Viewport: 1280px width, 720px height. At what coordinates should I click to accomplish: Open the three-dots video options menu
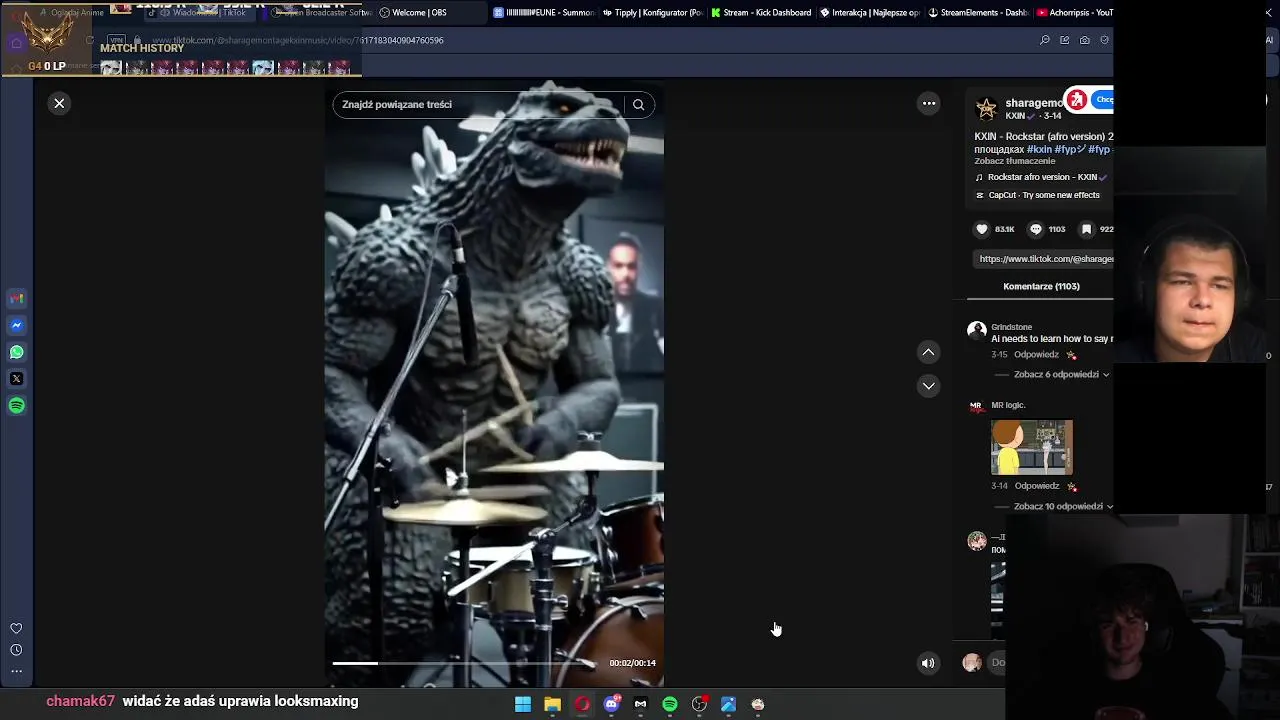[929, 103]
